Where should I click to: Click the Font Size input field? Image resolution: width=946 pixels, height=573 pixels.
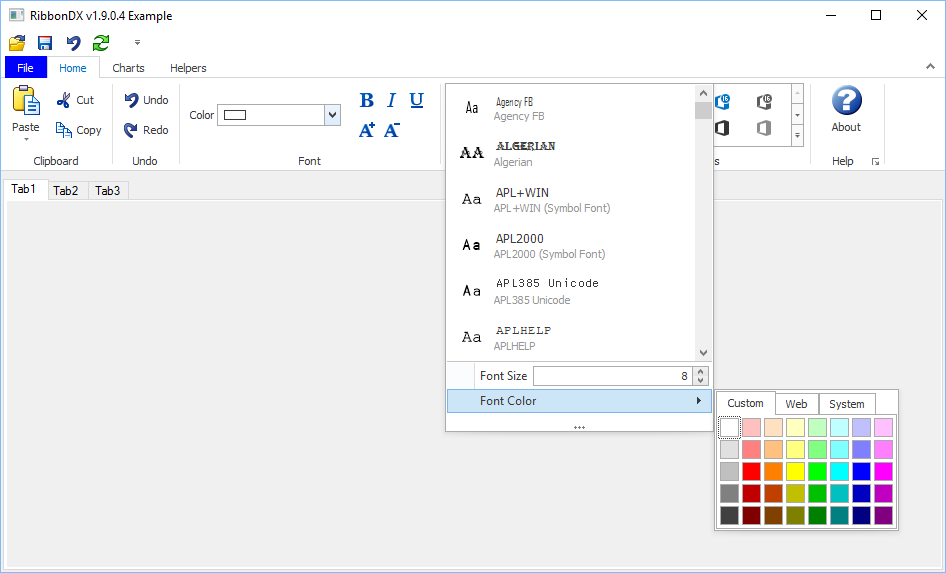612,376
